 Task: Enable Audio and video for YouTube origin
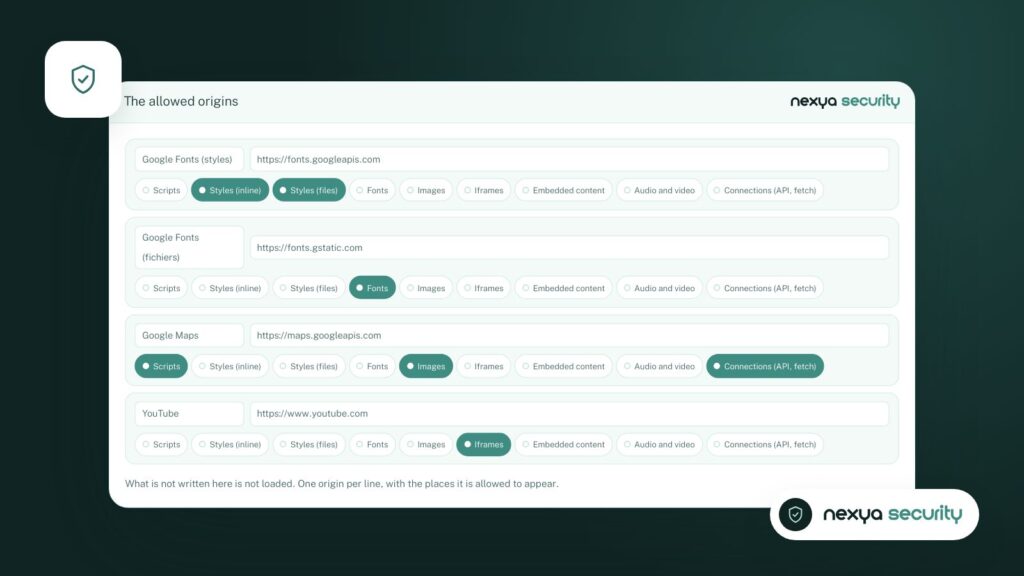coord(659,445)
